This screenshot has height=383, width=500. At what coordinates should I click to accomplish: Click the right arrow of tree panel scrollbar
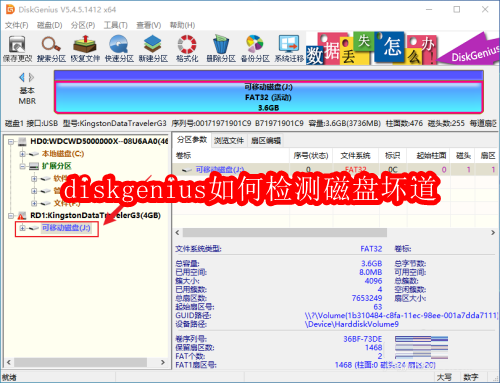[163, 362]
